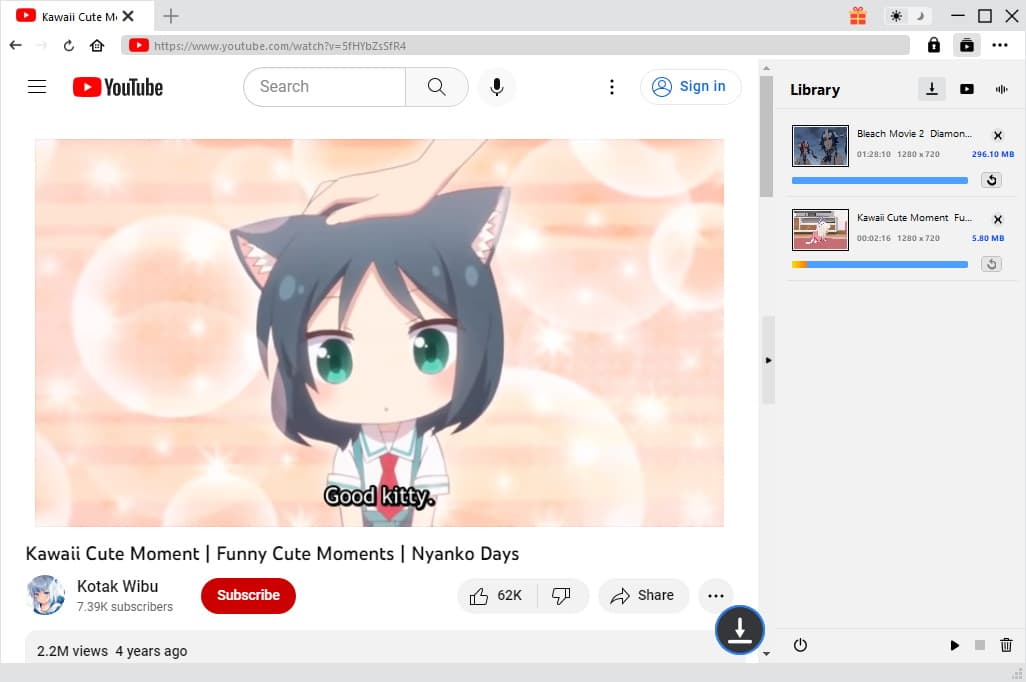Open the Library downloading tab icon
Image resolution: width=1026 pixels, height=682 pixels.
pos(931,89)
